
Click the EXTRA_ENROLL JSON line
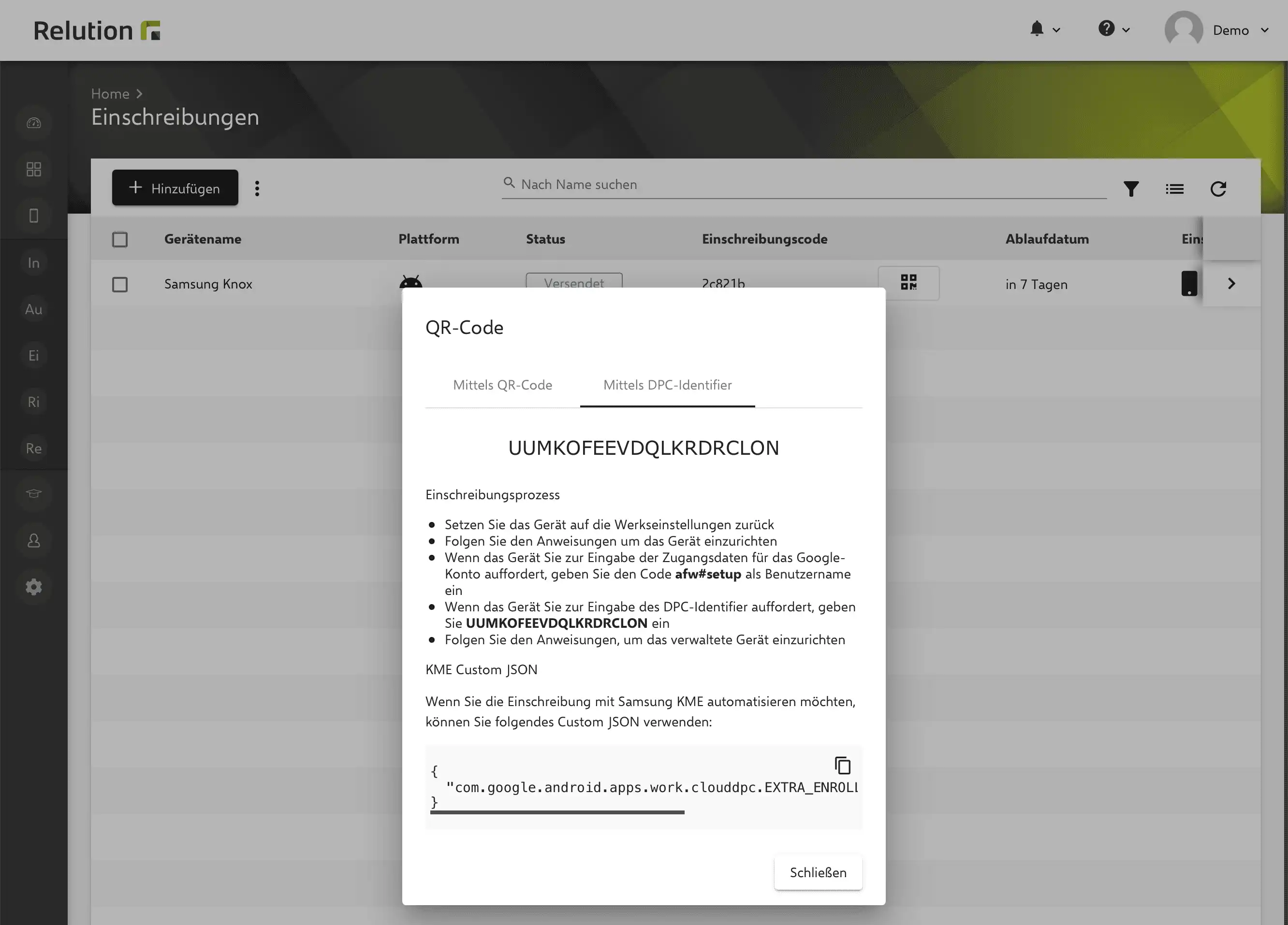(651, 788)
